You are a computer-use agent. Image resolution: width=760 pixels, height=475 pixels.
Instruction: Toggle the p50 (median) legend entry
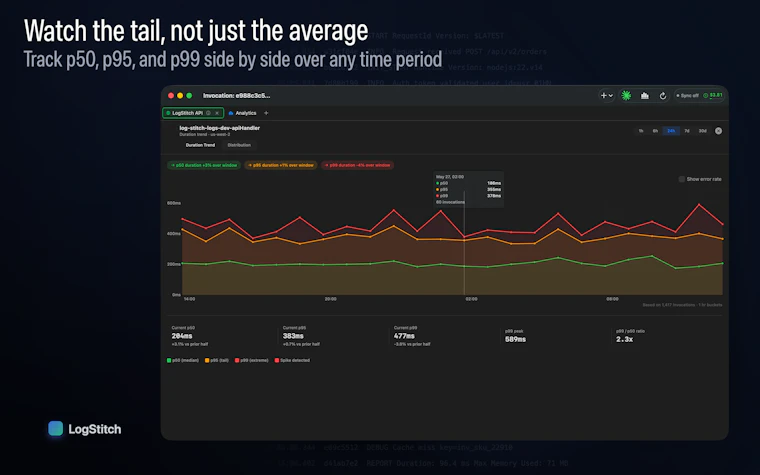pyautogui.click(x=183, y=360)
